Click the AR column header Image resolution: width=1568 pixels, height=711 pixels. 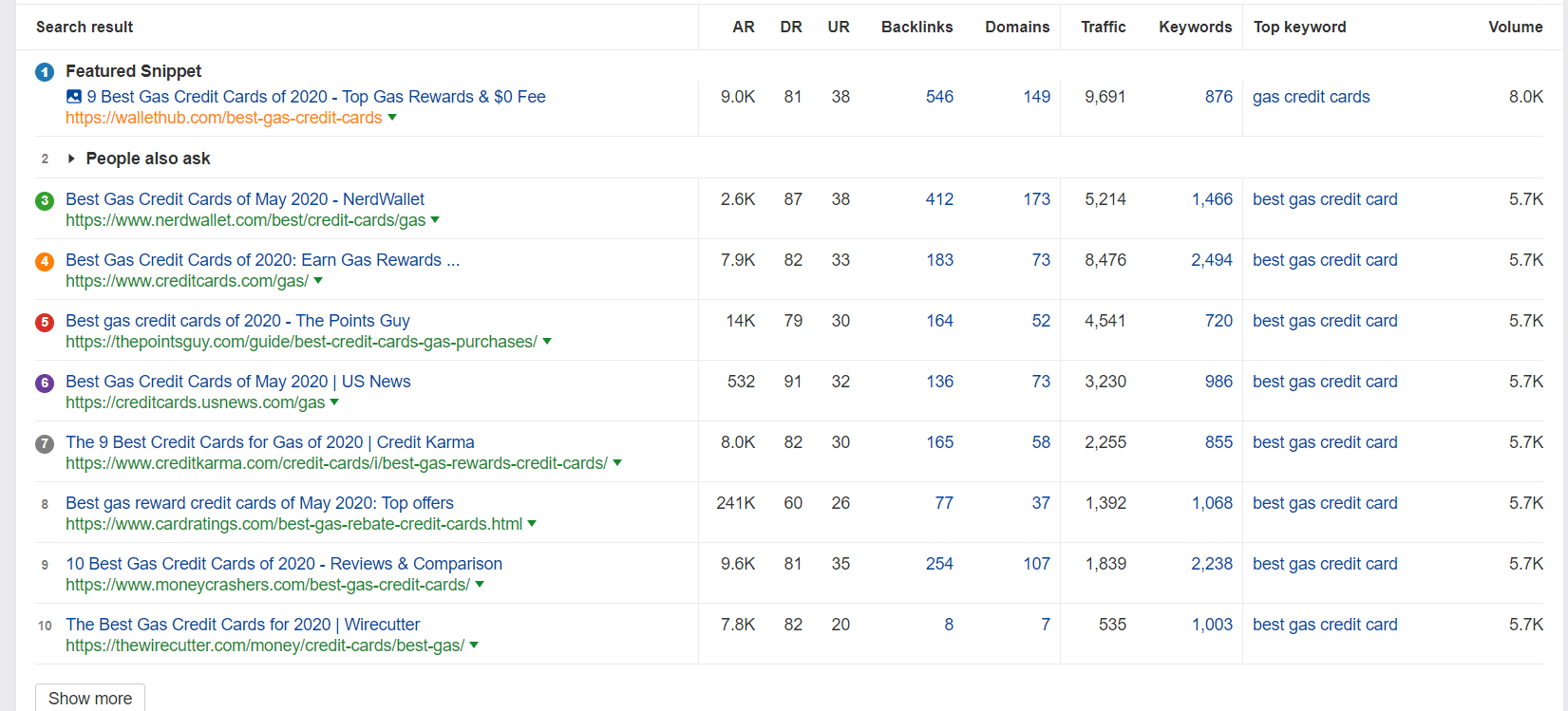tap(744, 28)
